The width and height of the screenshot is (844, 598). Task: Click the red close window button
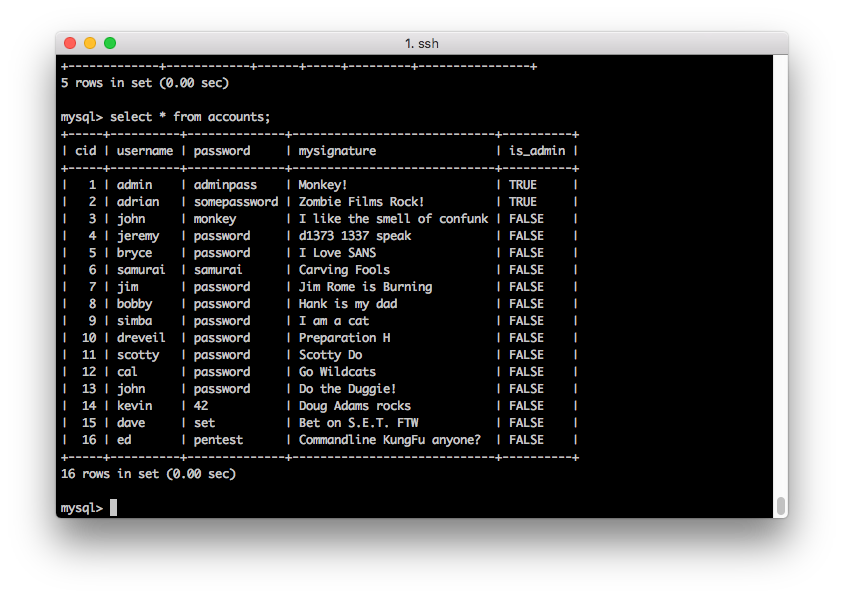[x=70, y=43]
